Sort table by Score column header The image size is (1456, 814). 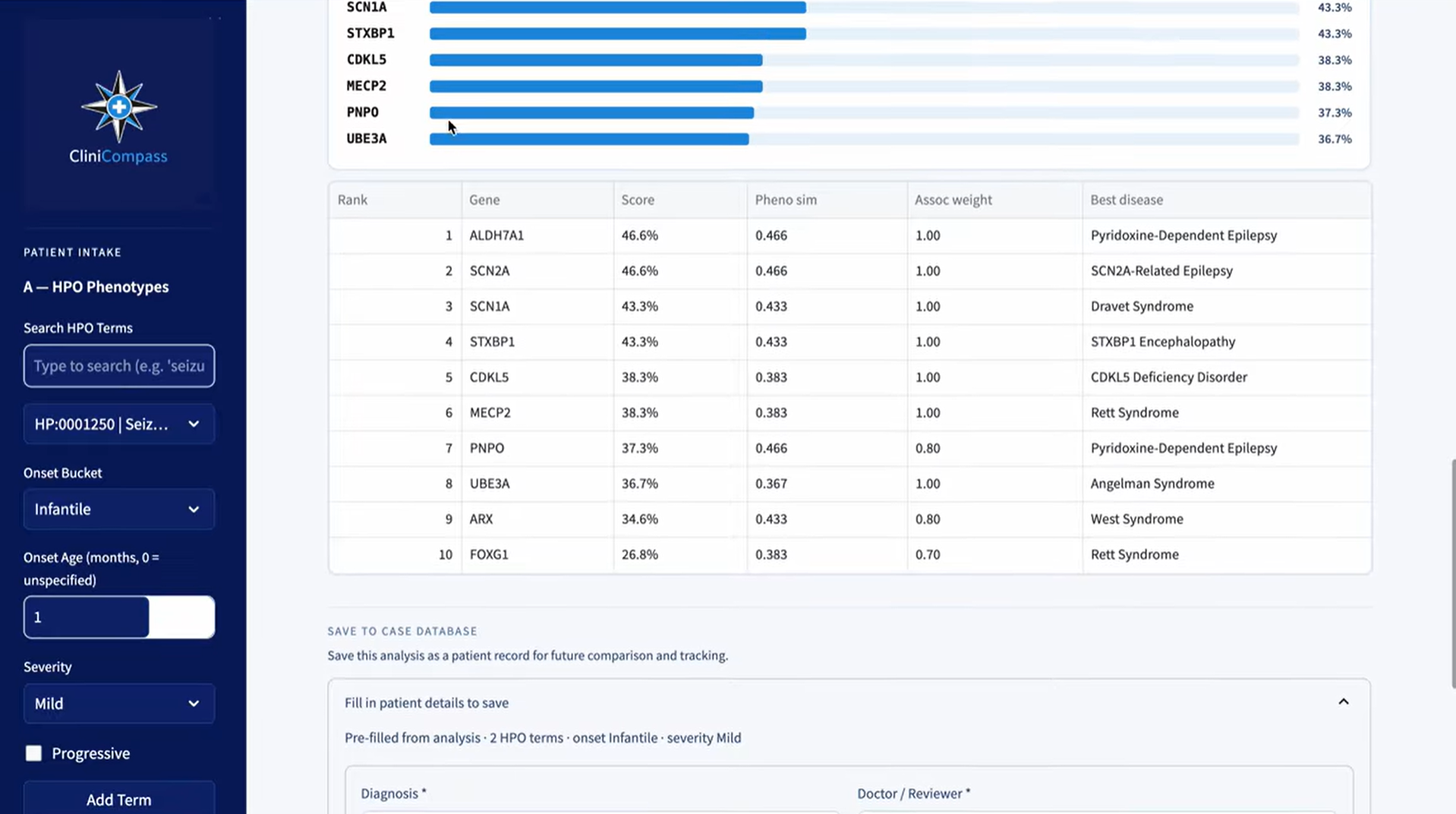[x=637, y=200]
